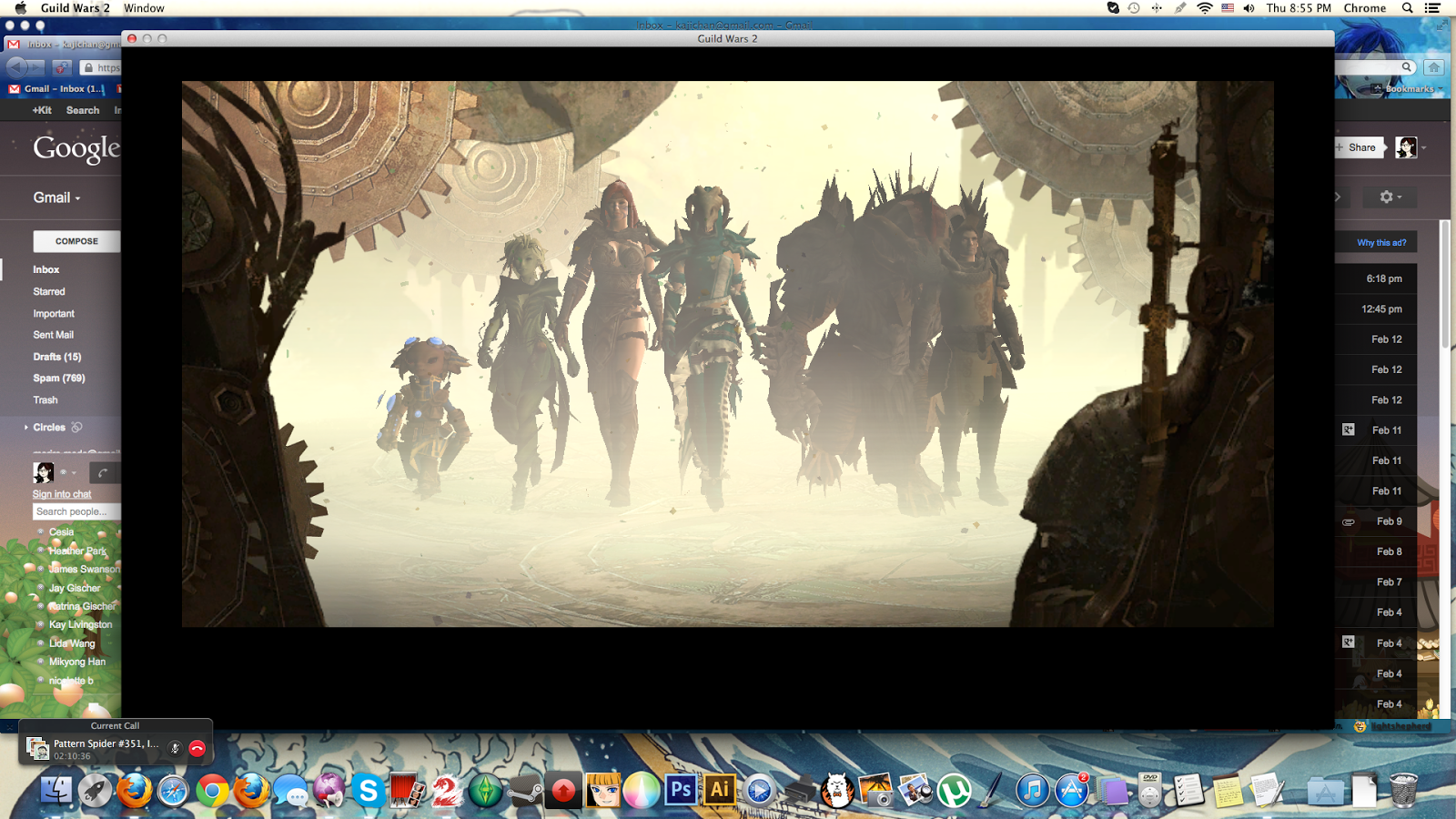The height and width of the screenshot is (819, 1456).
Task: Open Adobe Illustrator from the Dock
Action: coord(720,790)
